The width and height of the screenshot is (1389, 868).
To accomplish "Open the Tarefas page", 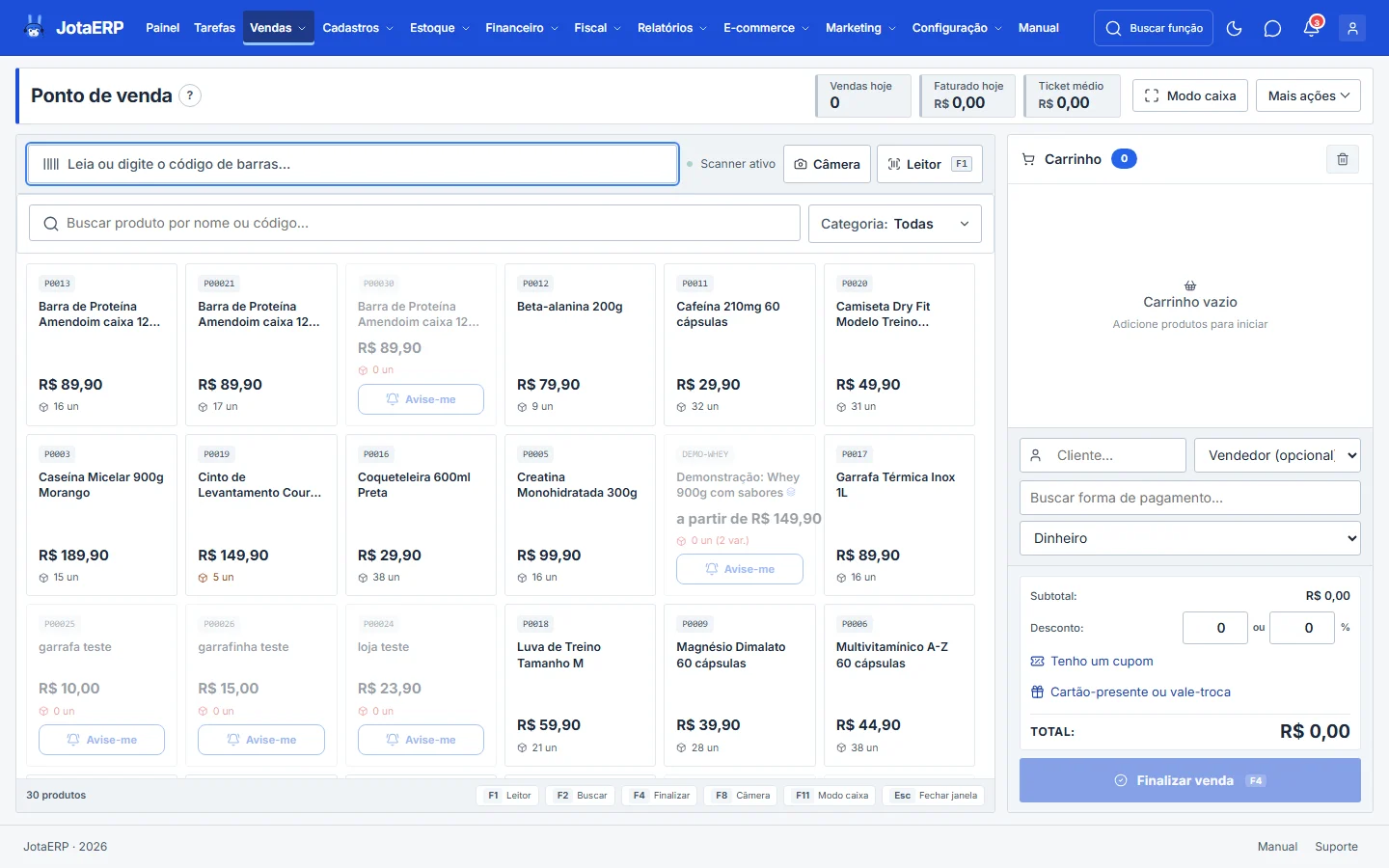I will pyautogui.click(x=214, y=28).
